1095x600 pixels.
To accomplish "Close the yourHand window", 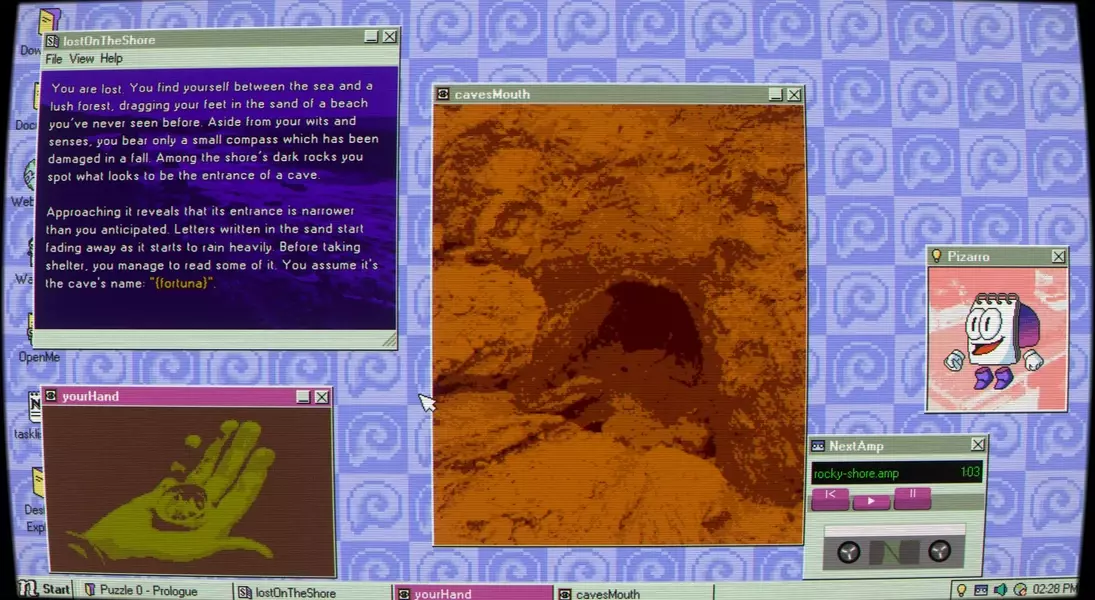I will [321, 397].
